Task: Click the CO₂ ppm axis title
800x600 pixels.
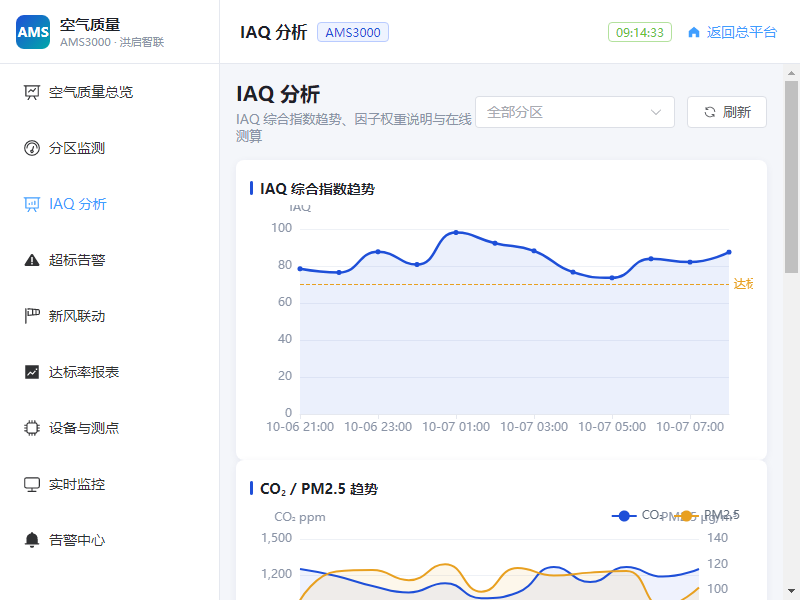Action: click(300, 517)
